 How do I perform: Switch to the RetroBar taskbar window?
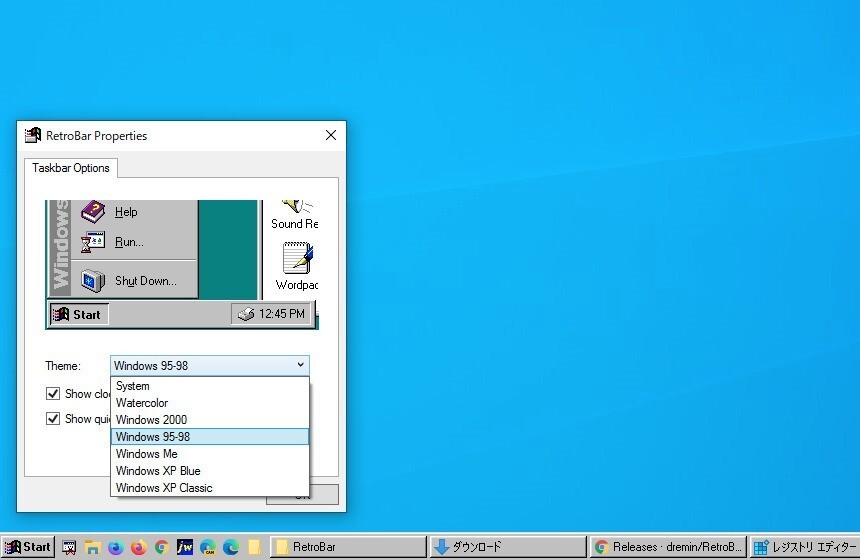point(348,547)
